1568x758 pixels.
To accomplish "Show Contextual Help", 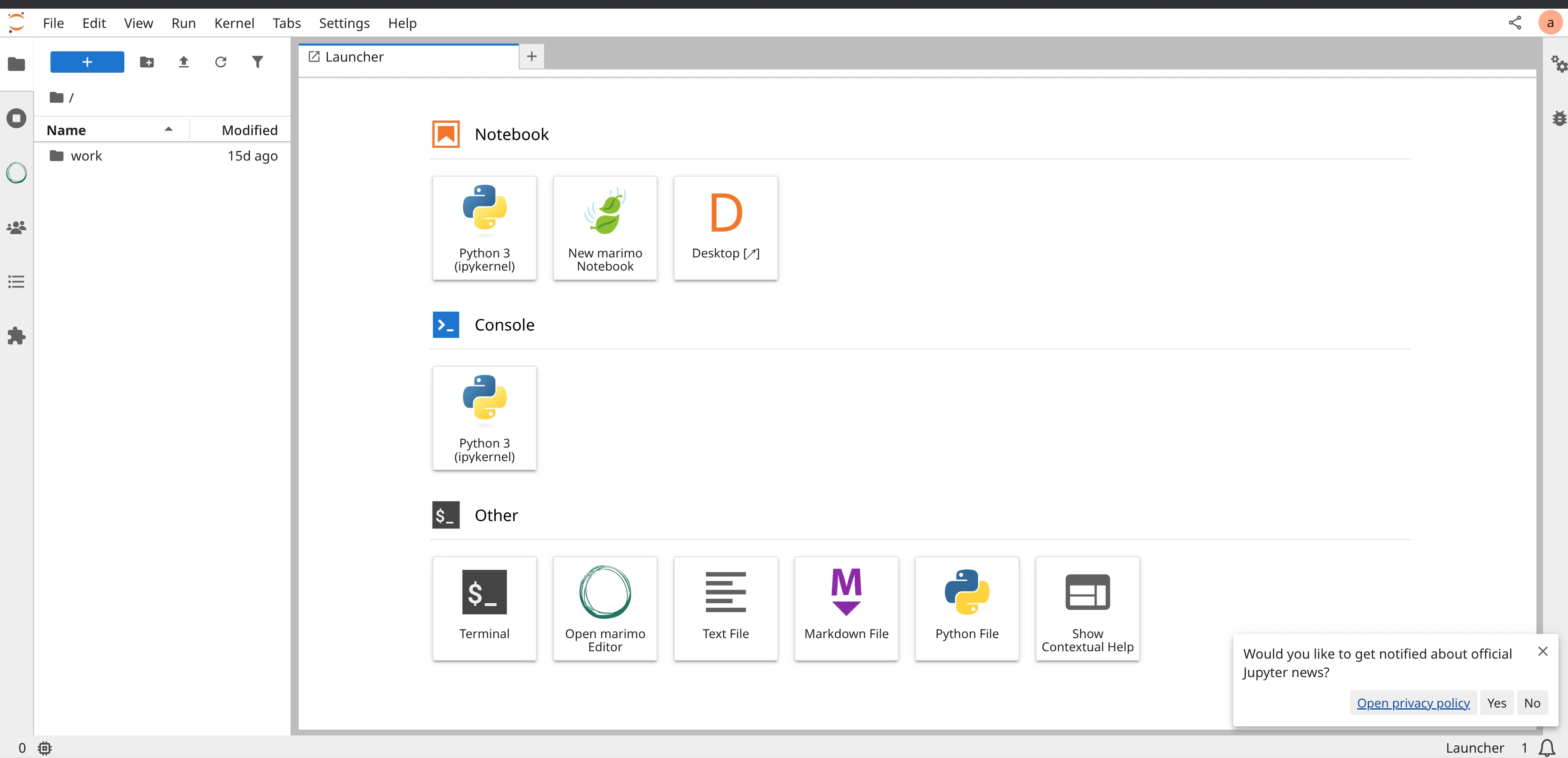I will click(x=1087, y=608).
